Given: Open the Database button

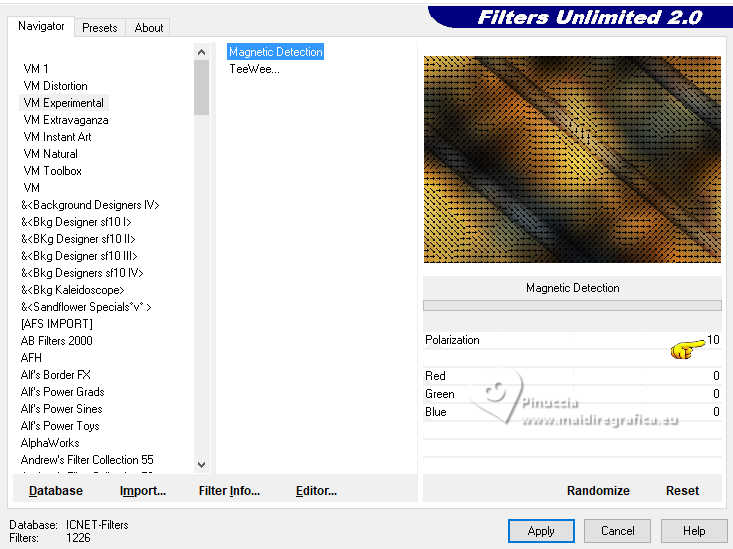Looking at the screenshot, I should (56, 491).
